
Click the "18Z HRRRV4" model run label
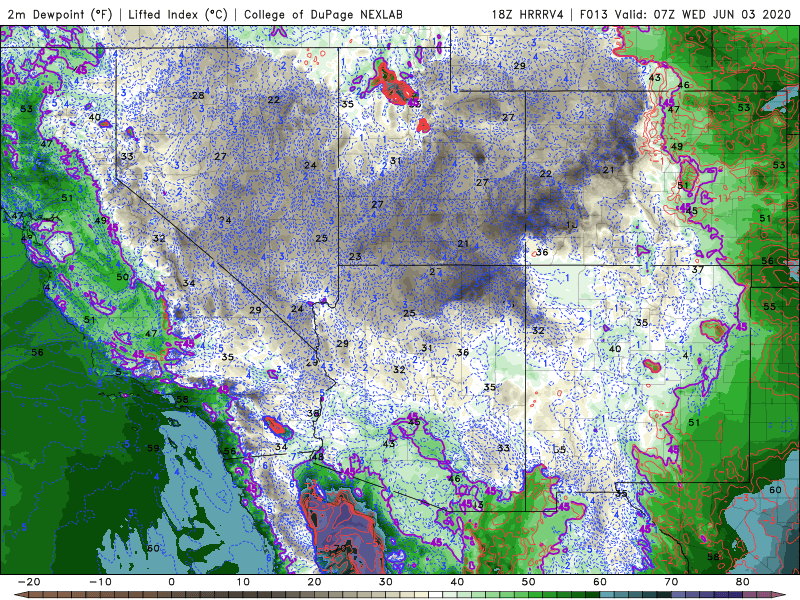click(528, 14)
